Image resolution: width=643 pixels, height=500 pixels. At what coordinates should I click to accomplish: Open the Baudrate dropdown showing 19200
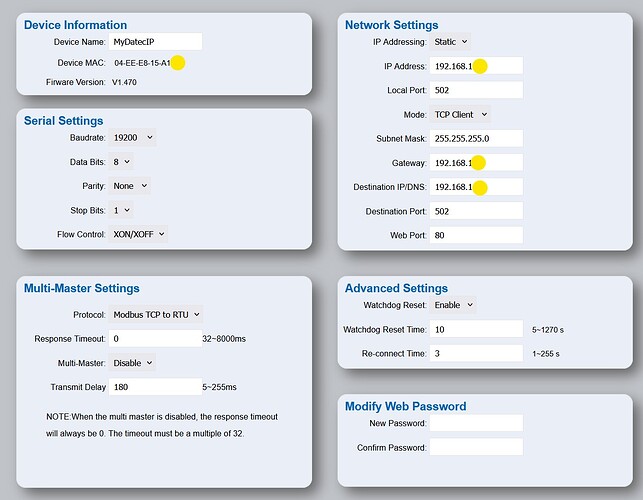click(132, 137)
